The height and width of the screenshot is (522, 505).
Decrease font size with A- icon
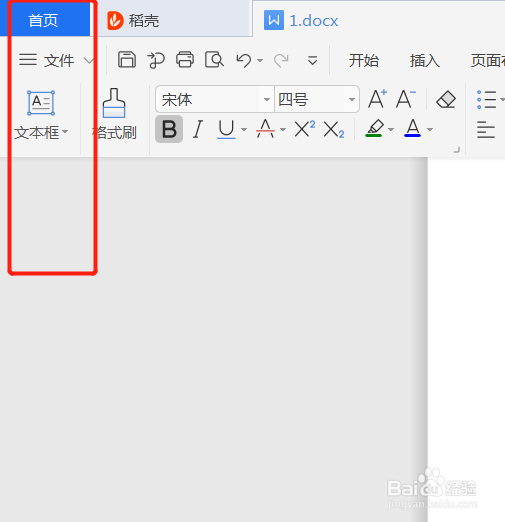pyautogui.click(x=405, y=99)
